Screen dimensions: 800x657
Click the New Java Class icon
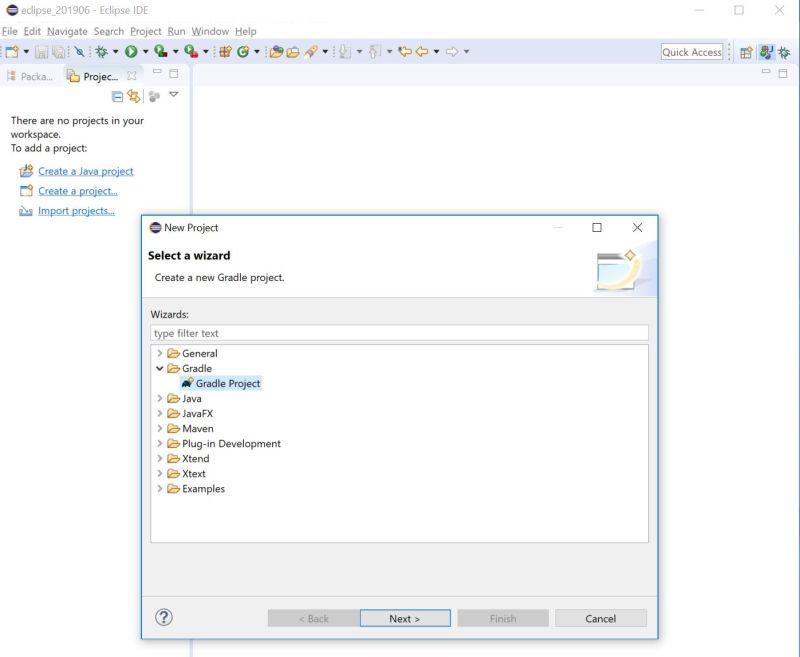pyautogui.click(x=243, y=52)
